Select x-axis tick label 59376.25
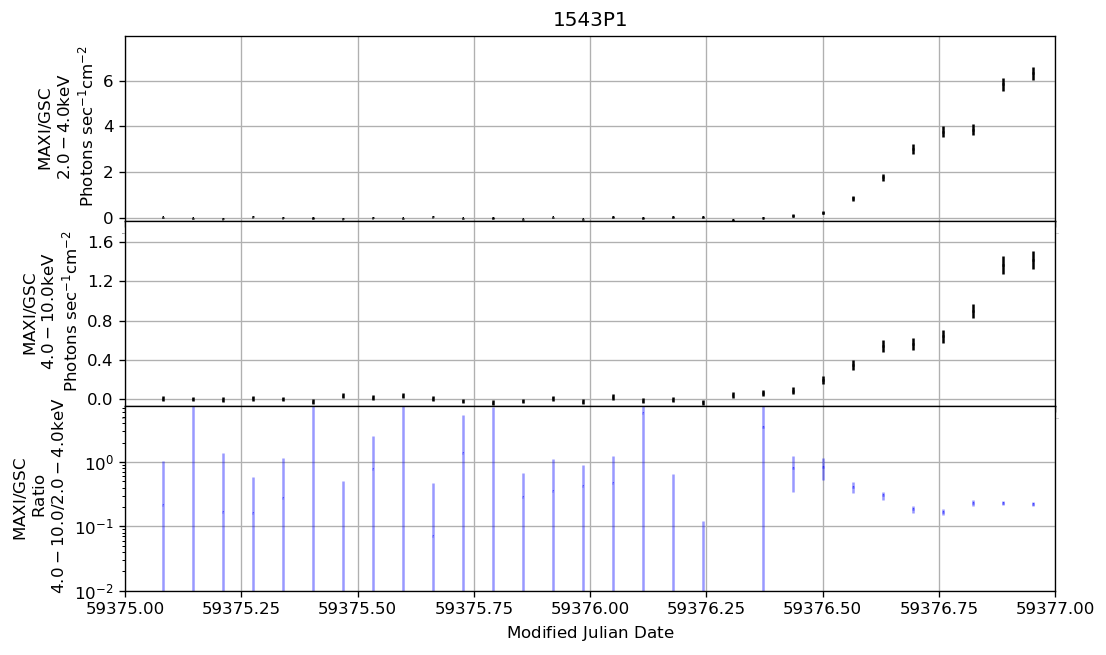The width and height of the screenshot is (1106, 655). tap(707, 608)
